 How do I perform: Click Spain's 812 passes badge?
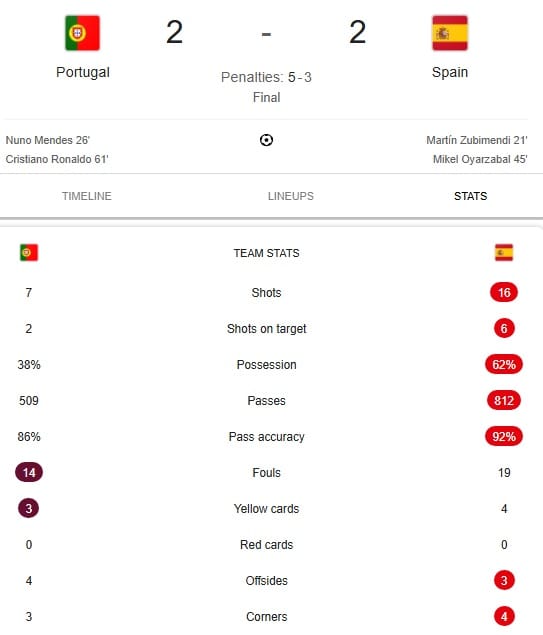(504, 401)
